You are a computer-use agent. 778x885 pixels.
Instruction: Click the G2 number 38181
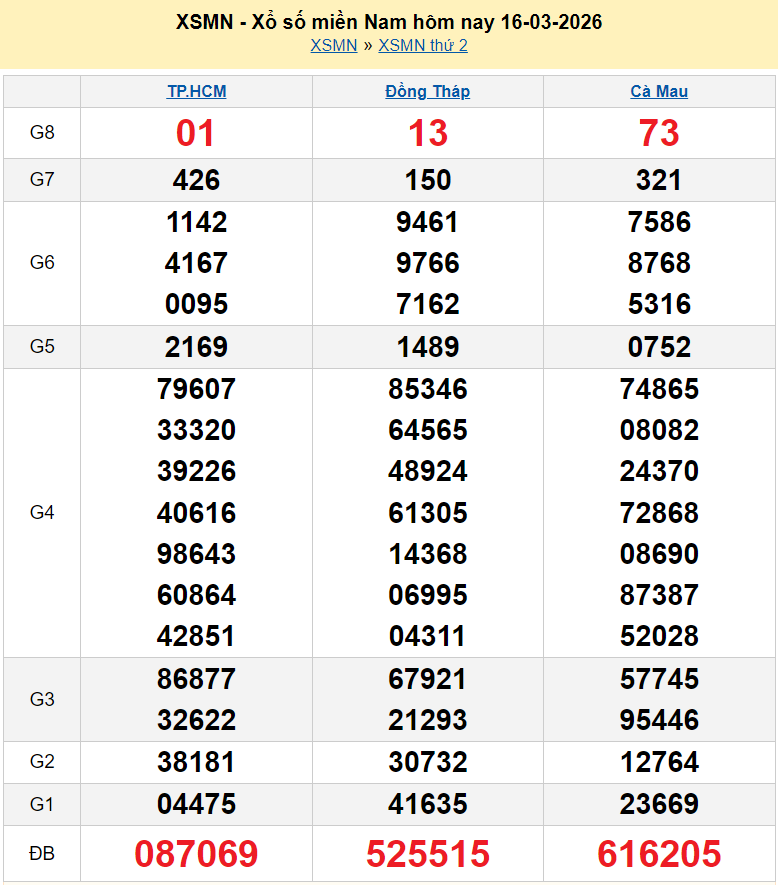click(196, 762)
